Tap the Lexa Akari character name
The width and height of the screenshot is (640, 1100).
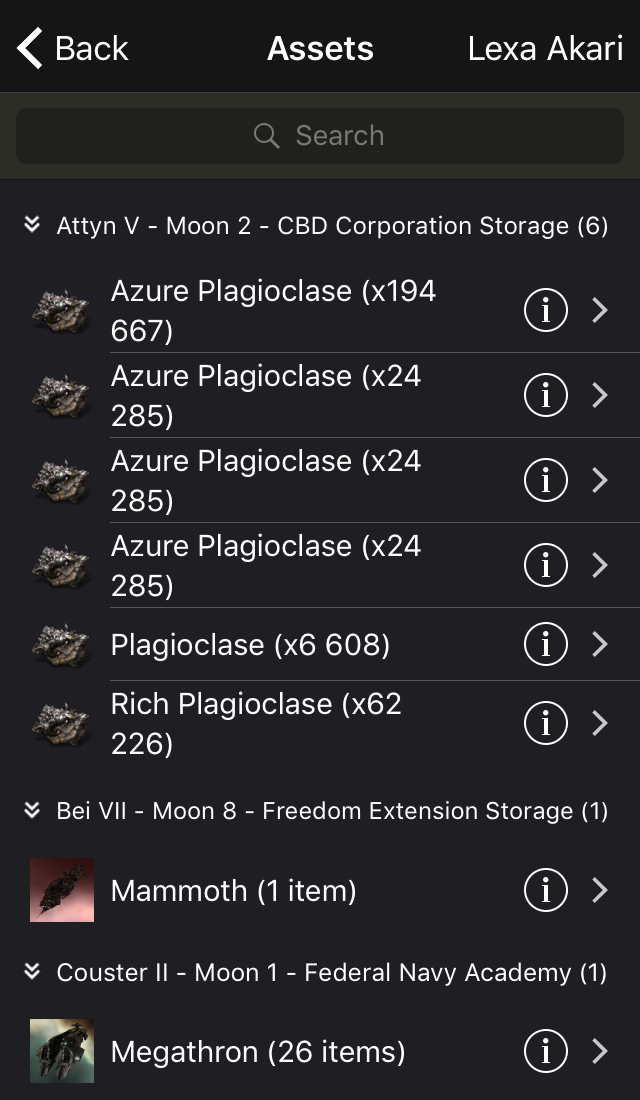(x=545, y=48)
